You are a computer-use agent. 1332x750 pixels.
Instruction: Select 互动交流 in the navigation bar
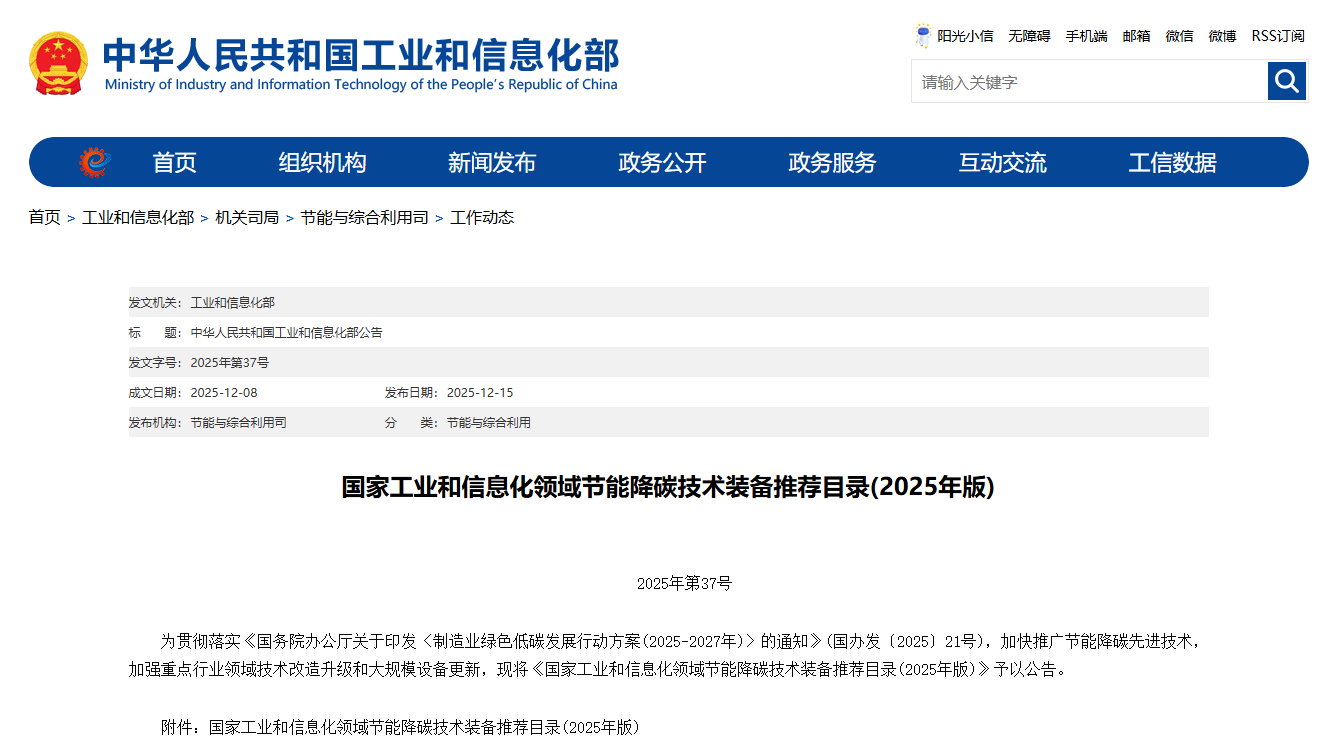click(1002, 161)
